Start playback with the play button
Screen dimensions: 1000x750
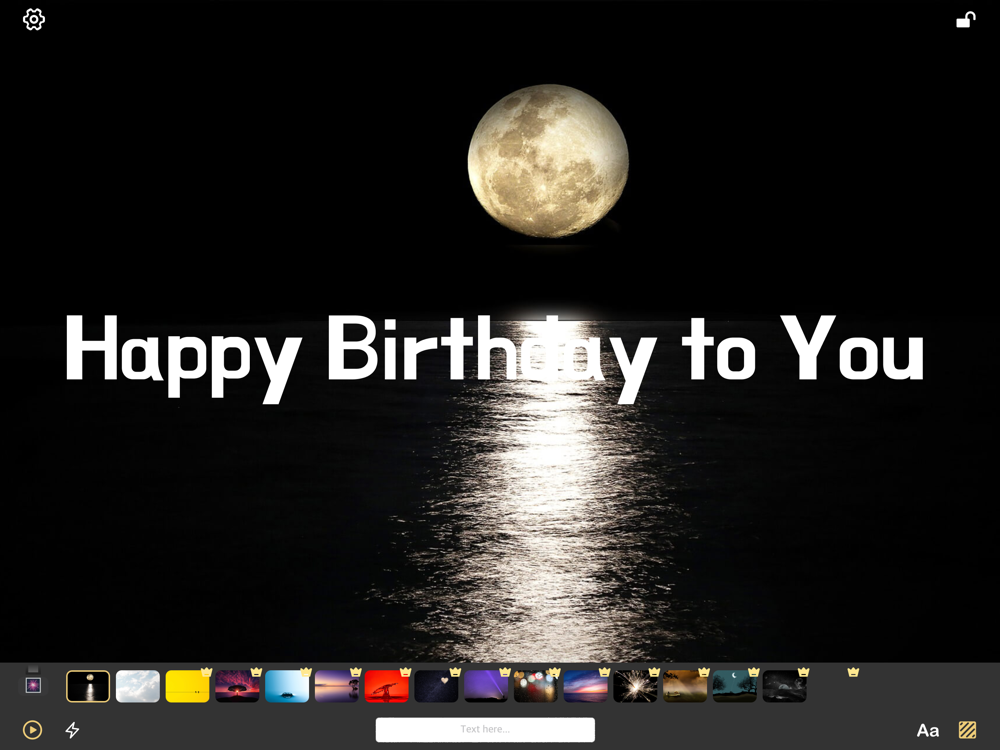click(x=33, y=730)
